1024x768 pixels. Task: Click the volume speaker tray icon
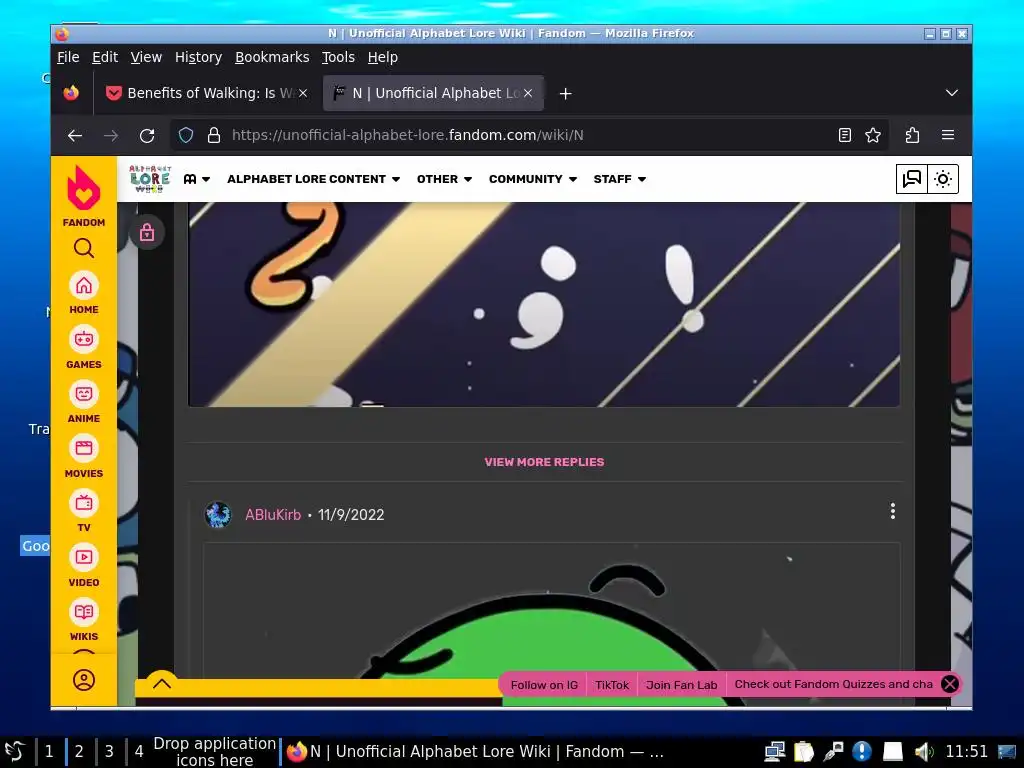click(923, 752)
